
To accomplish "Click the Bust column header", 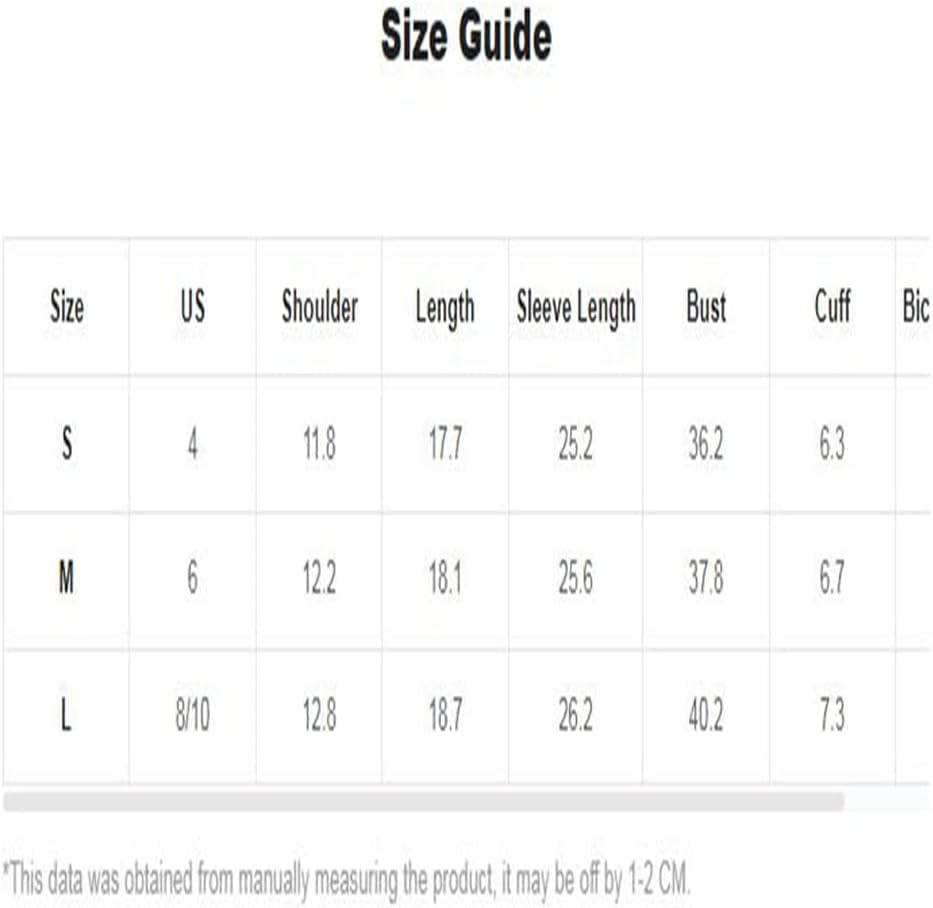I will [x=706, y=307].
